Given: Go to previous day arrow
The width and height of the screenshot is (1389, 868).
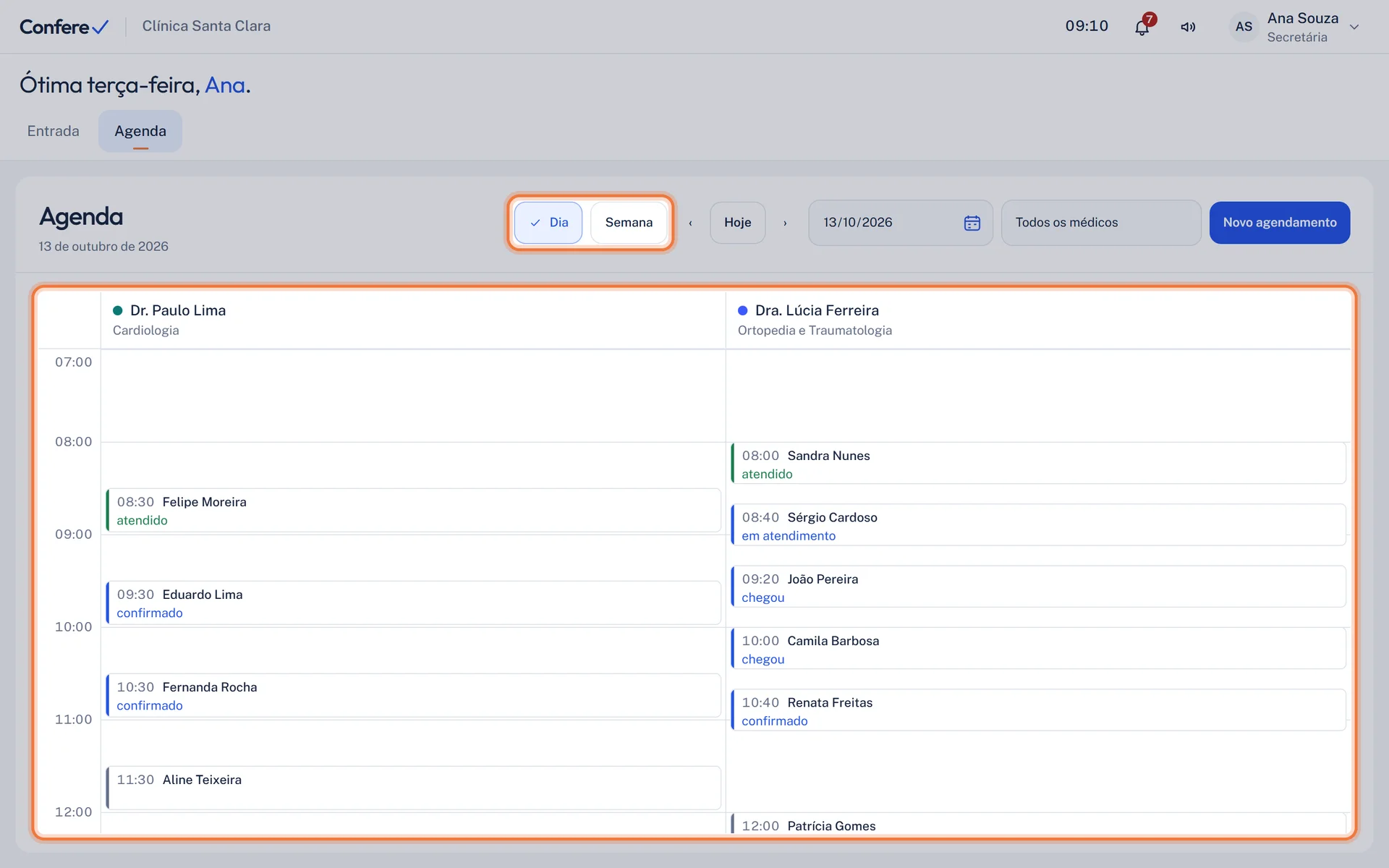Looking at the screenshot, I should click(690, 223).
